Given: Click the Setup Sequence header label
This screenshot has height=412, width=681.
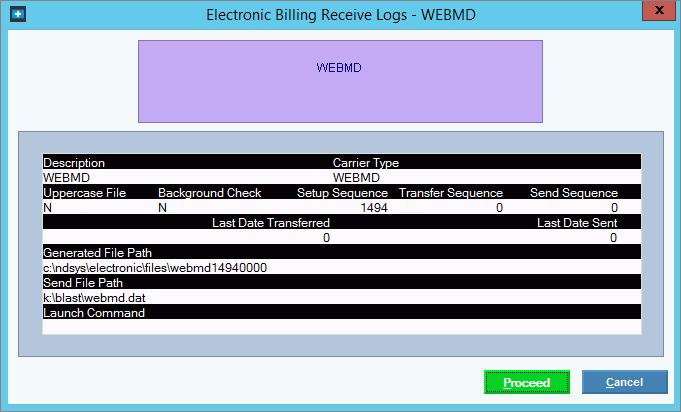Looking at the screenshot, I should tap(342, 193).
